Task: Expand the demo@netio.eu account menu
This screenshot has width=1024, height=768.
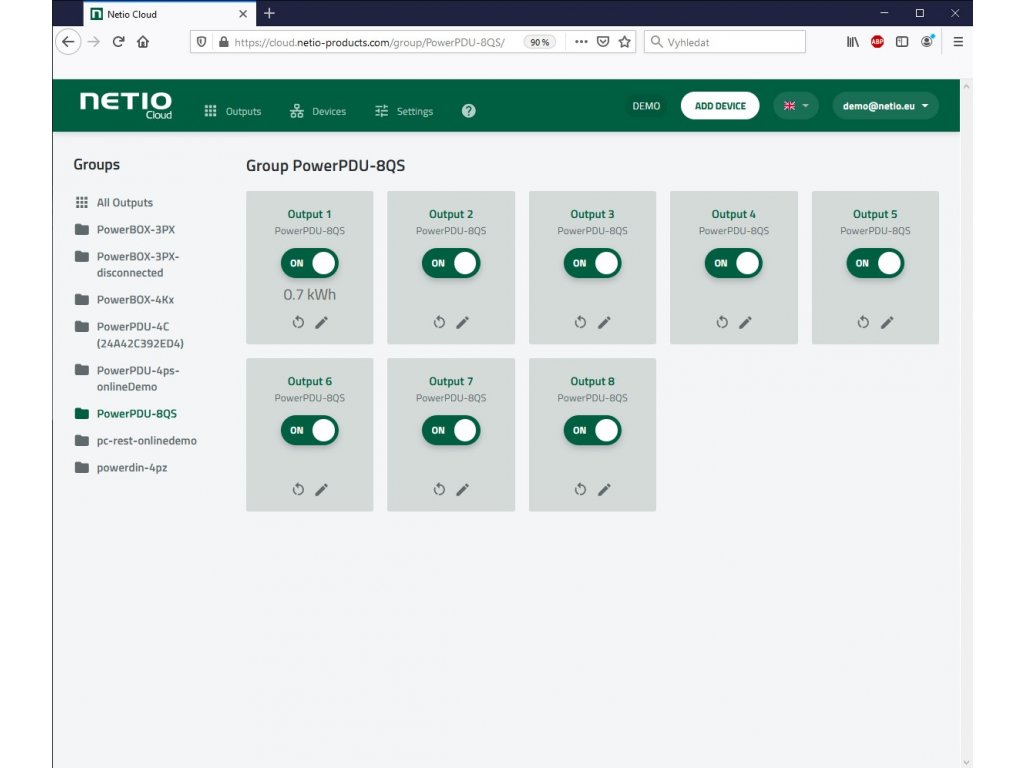Action: tap(885, 106)
